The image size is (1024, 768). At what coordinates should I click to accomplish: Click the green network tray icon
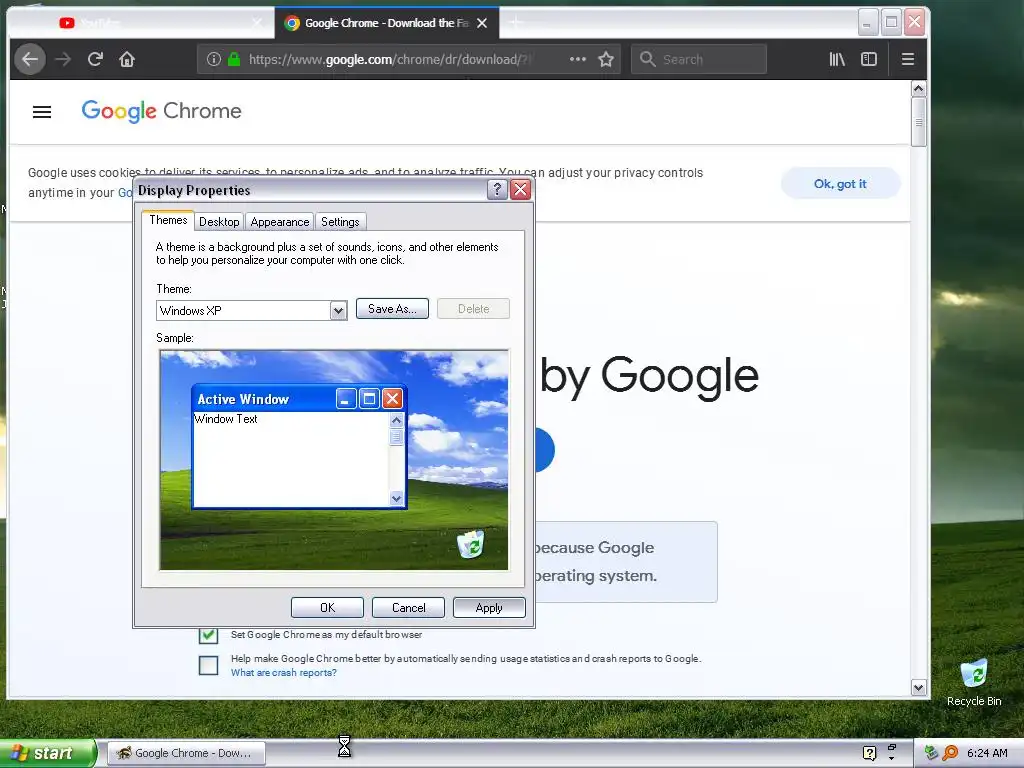[931, 753]
